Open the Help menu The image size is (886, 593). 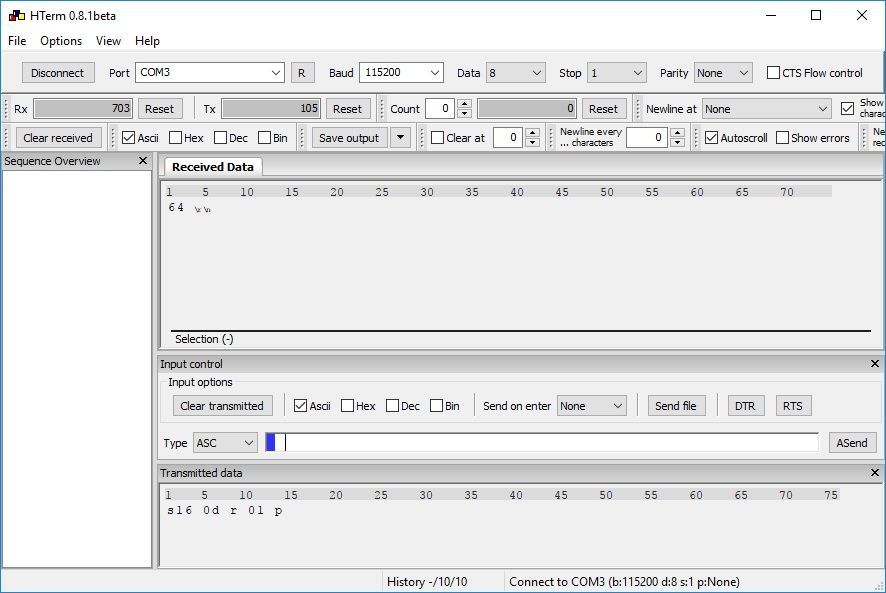(147, 41)
